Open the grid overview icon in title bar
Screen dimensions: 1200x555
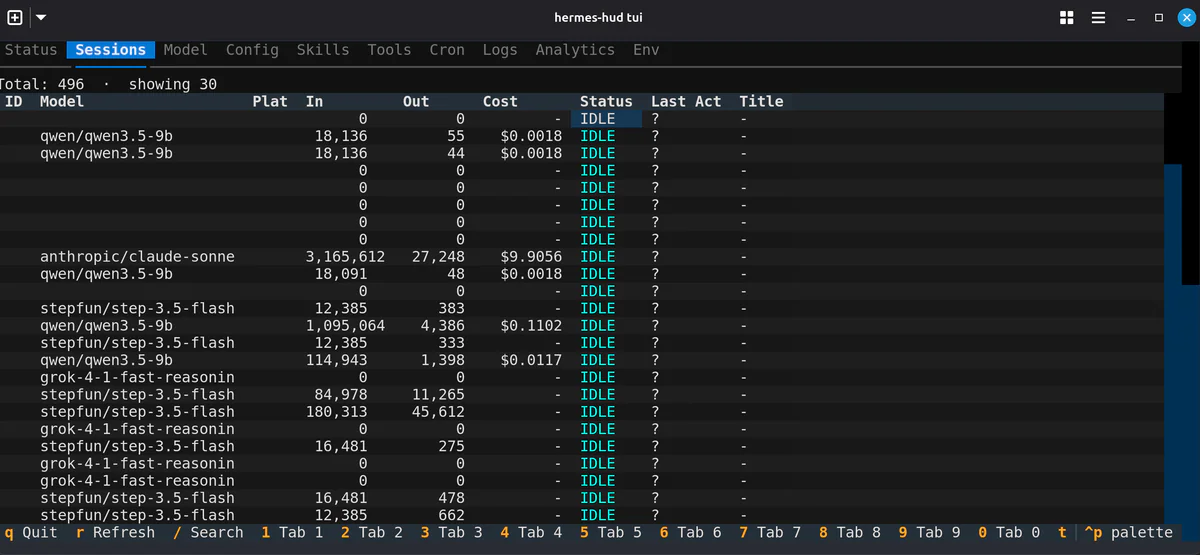pos(1067,18)
